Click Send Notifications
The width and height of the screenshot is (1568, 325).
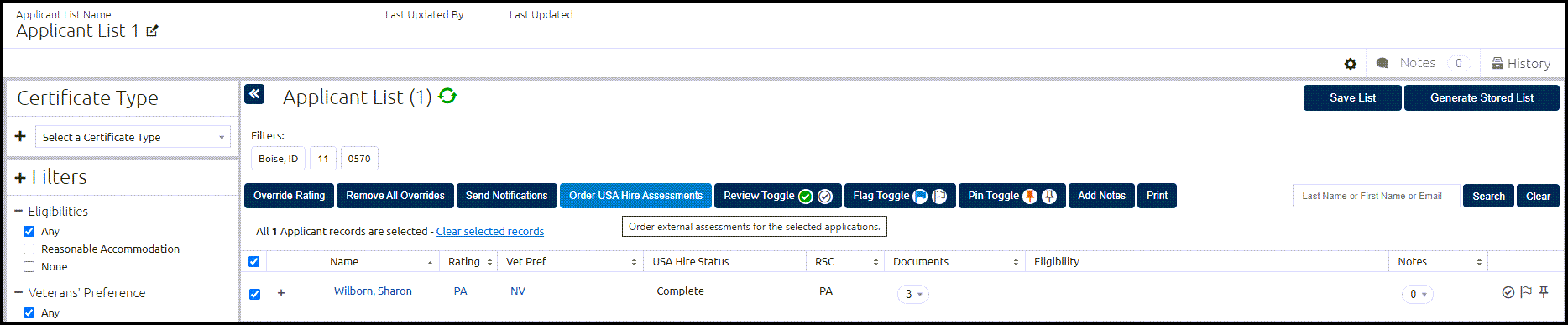(507, 196)
